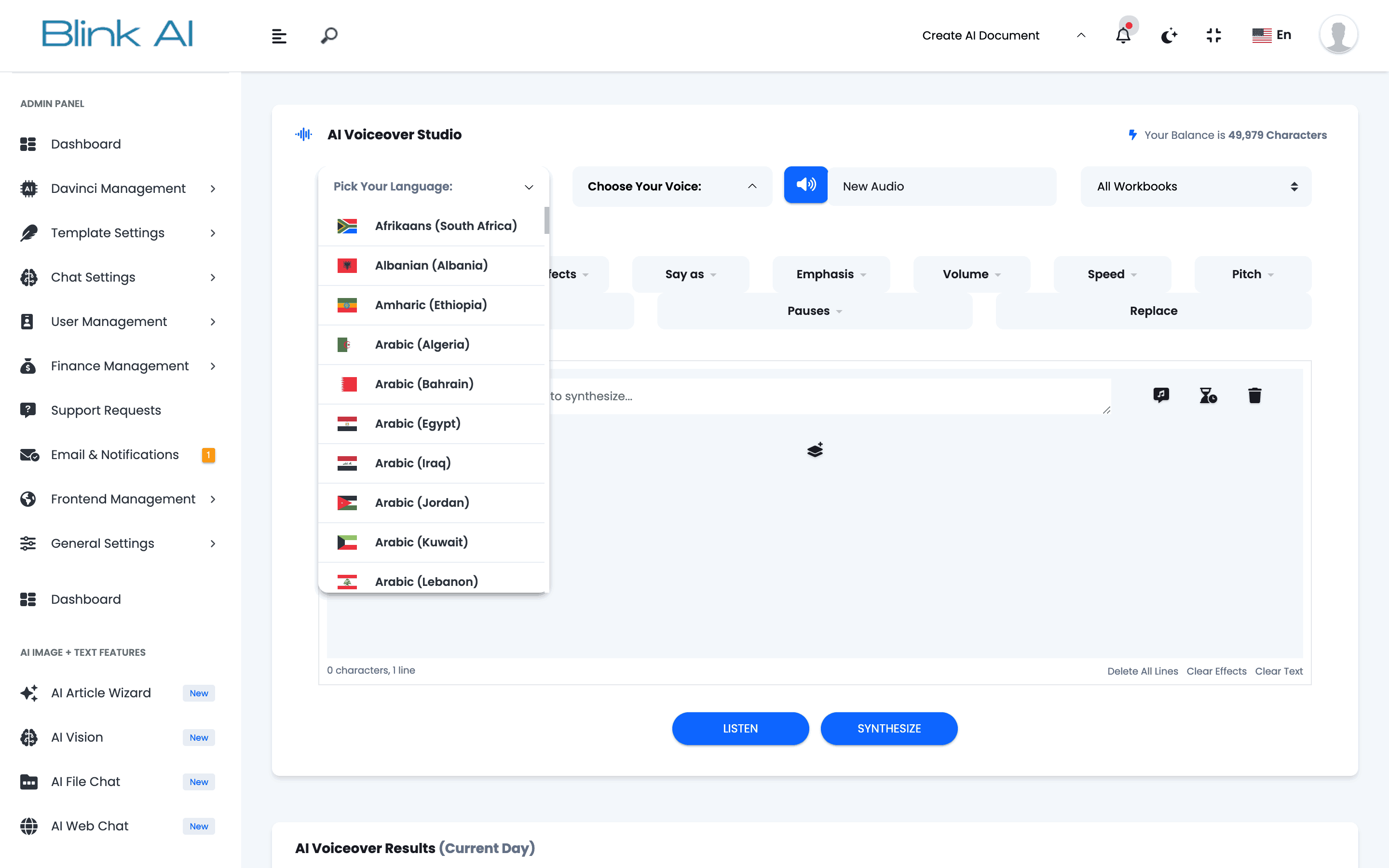Click the language list scrollbar thumb
The width and height of the screenshot is (1389, 868).
tap(546, 220)
